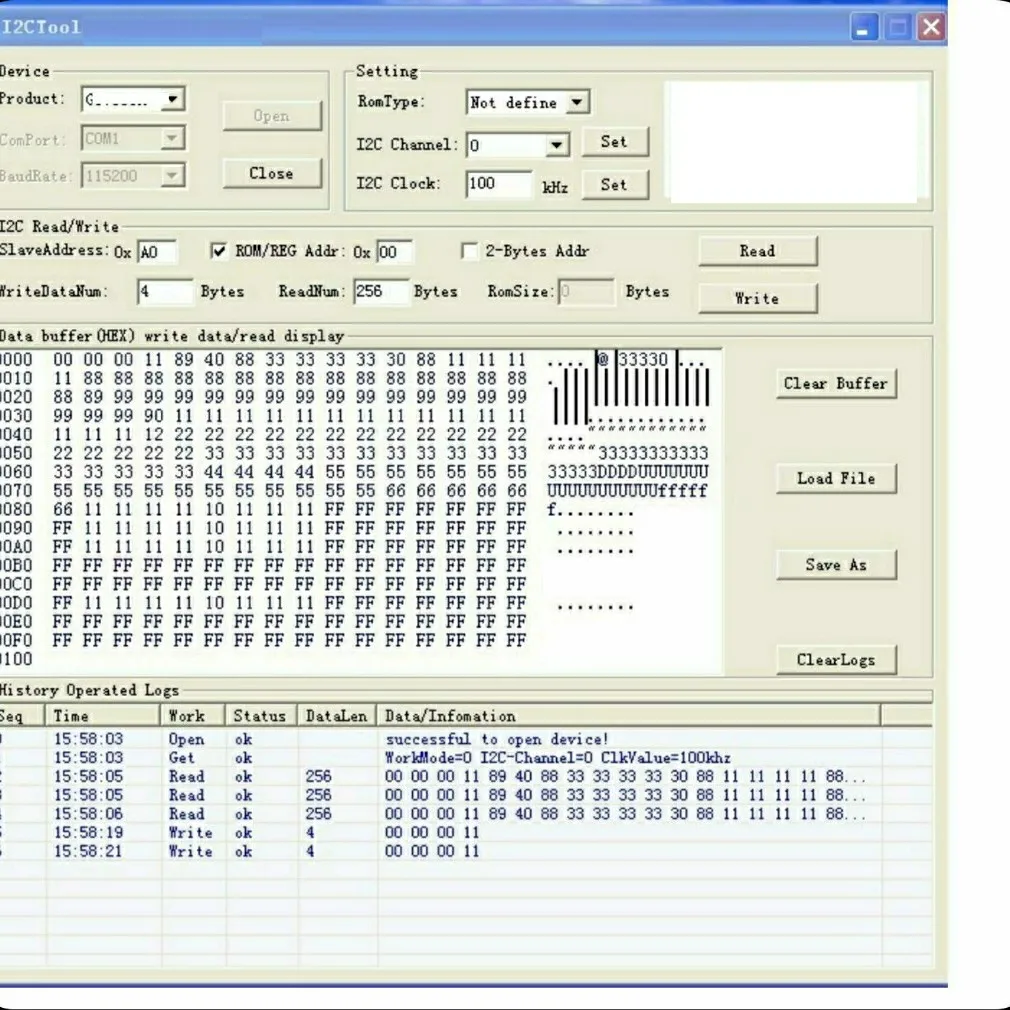1010x1010 pixels.
Task: Click 'successful to open device!' log text
Action: (x=497, y=739)
